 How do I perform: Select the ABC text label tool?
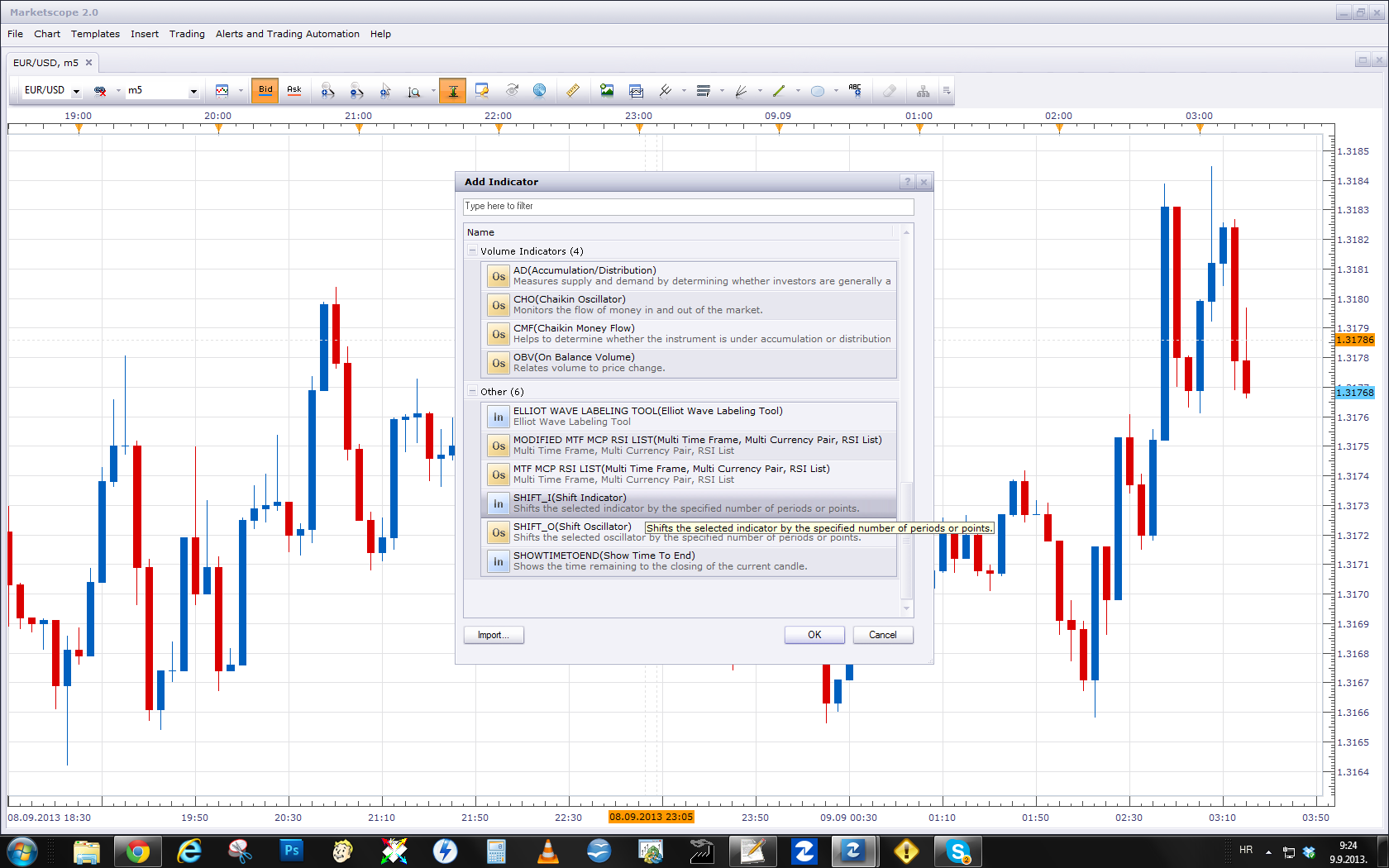point(855,90)
